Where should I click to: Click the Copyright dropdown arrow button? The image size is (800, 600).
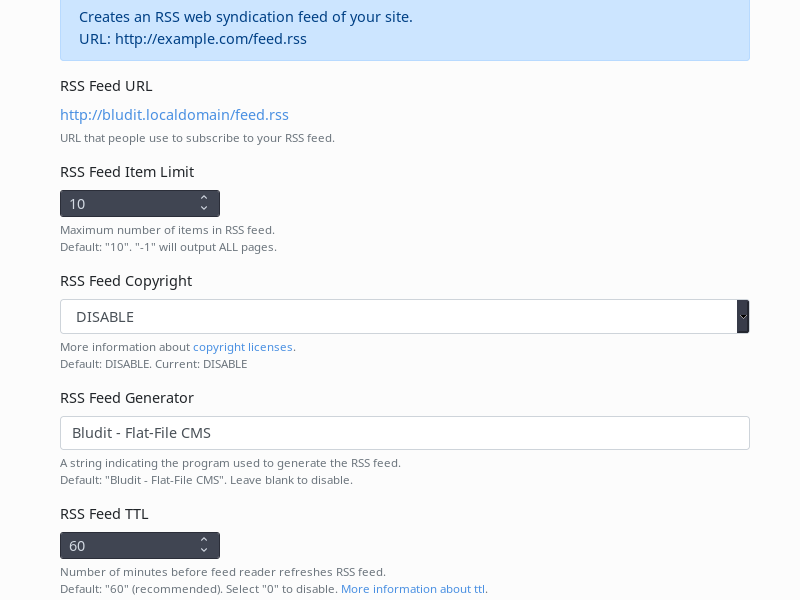point(743,317)
